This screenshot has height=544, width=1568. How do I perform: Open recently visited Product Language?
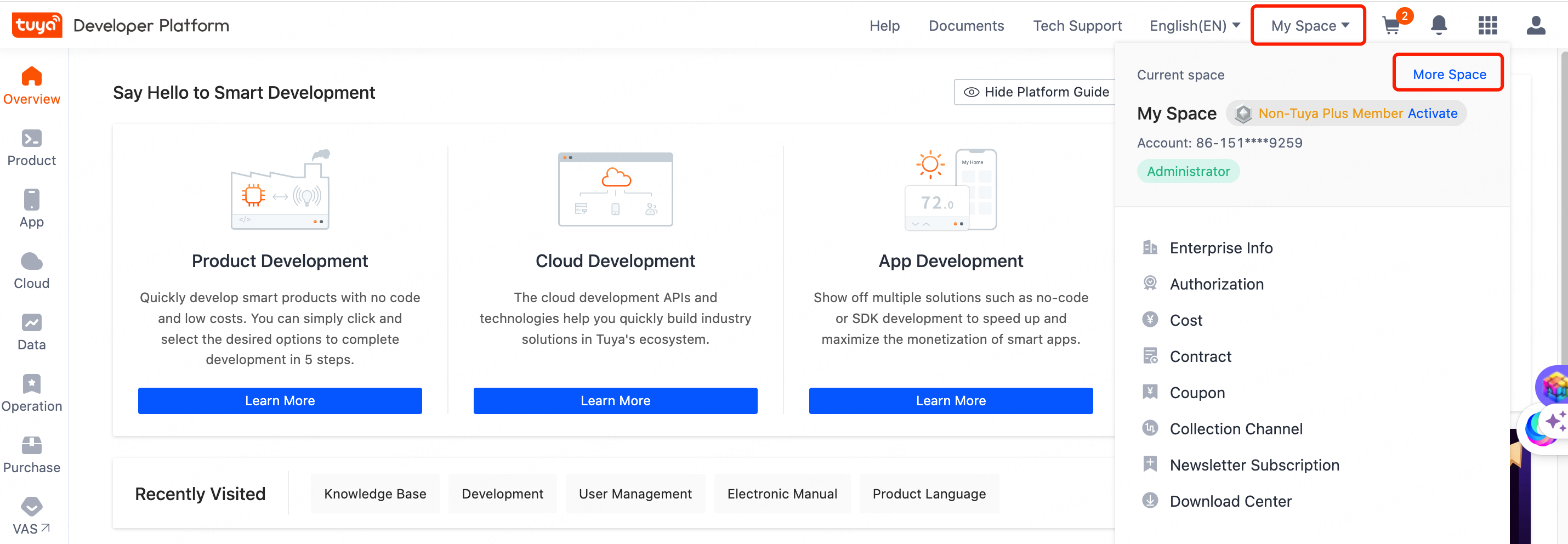click(929, 494)
